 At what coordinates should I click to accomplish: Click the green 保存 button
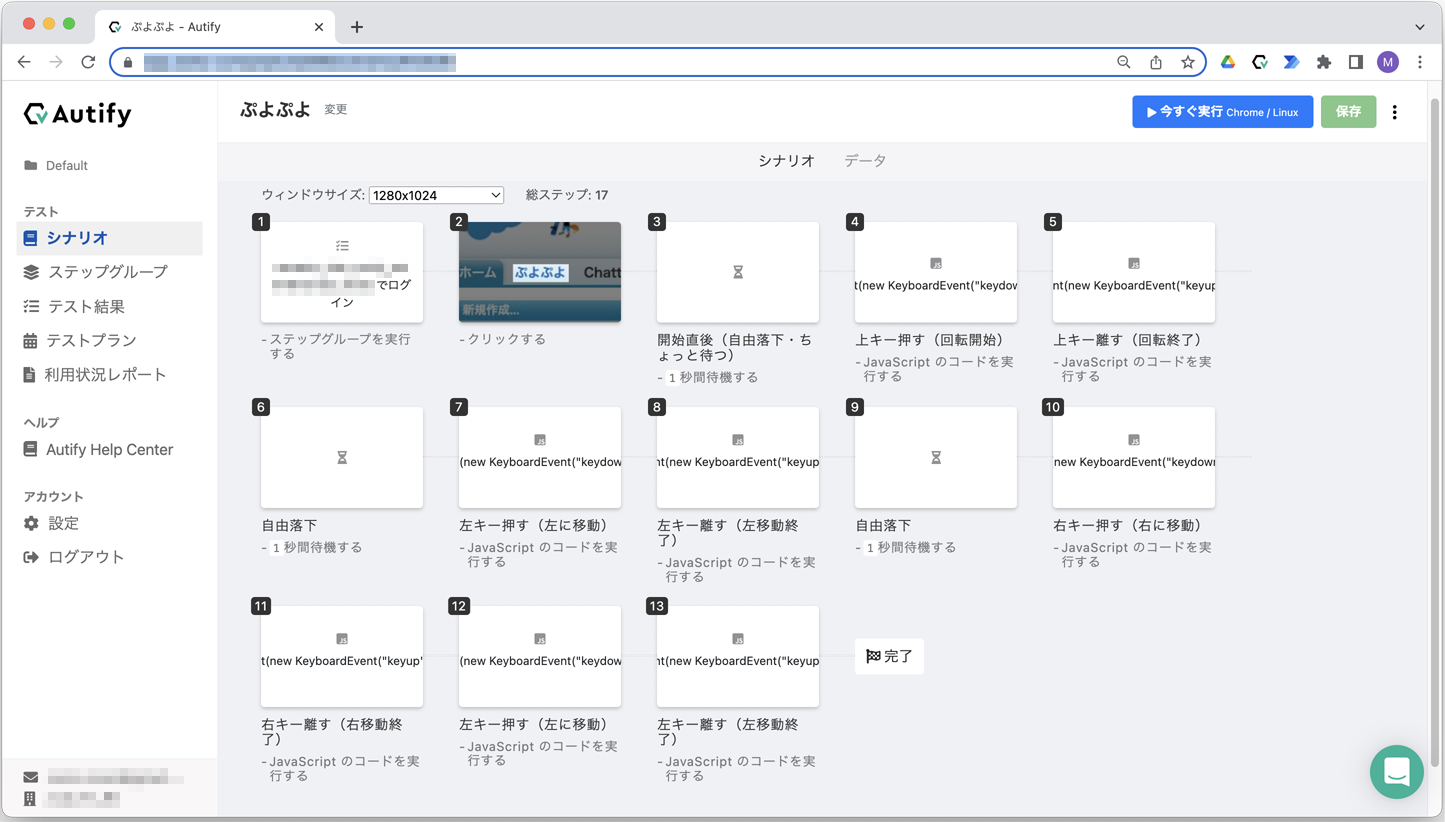1348,112
